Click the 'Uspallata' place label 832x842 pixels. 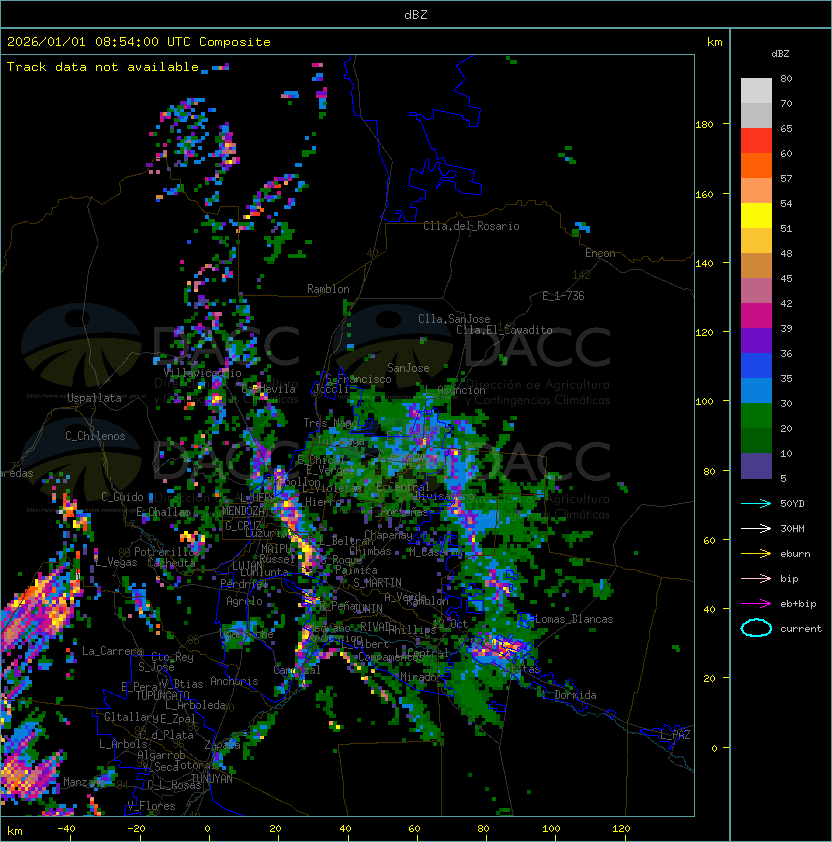94,398
